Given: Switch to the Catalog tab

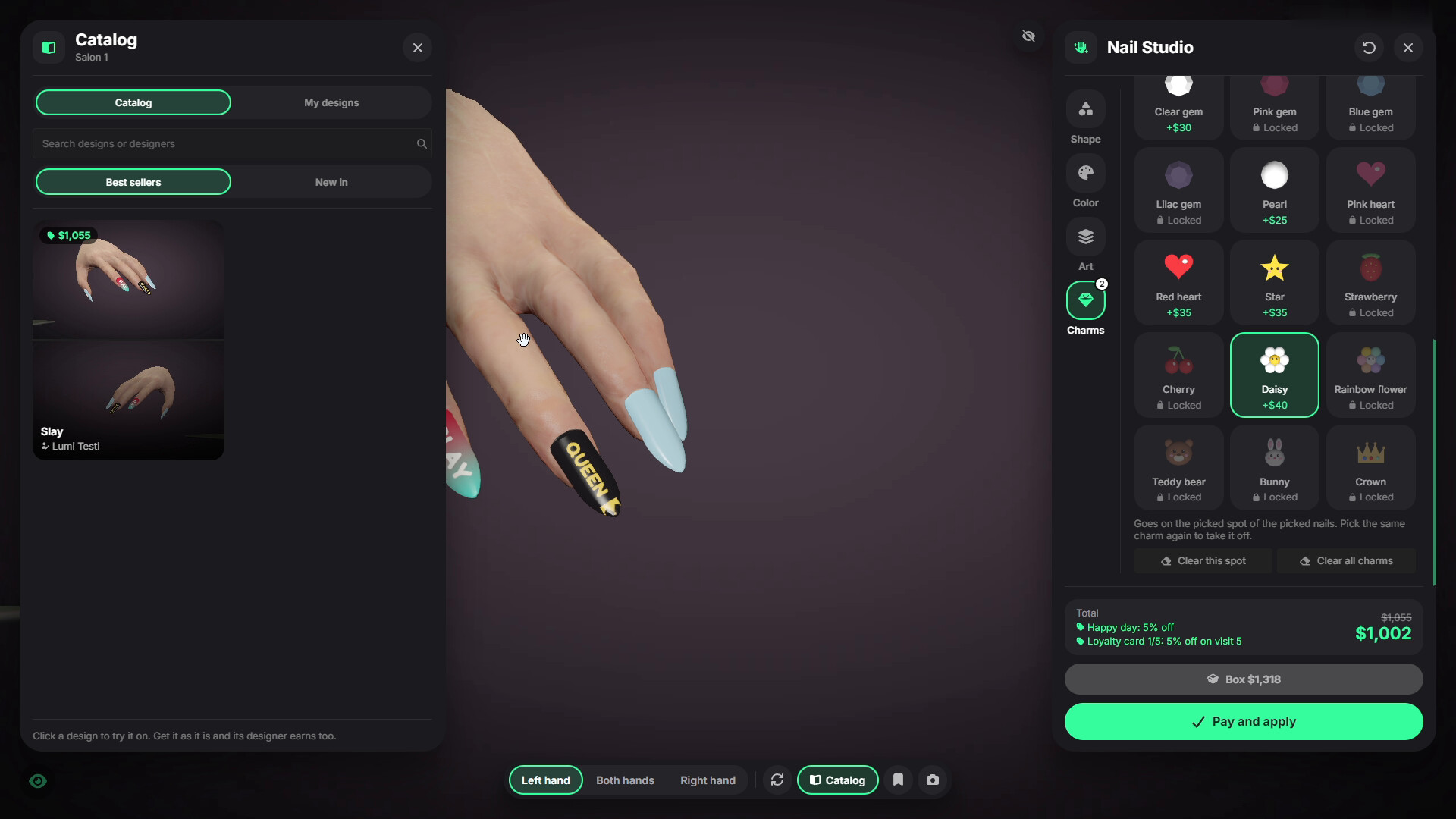Looking at the screenshot, I should [133, 102].
